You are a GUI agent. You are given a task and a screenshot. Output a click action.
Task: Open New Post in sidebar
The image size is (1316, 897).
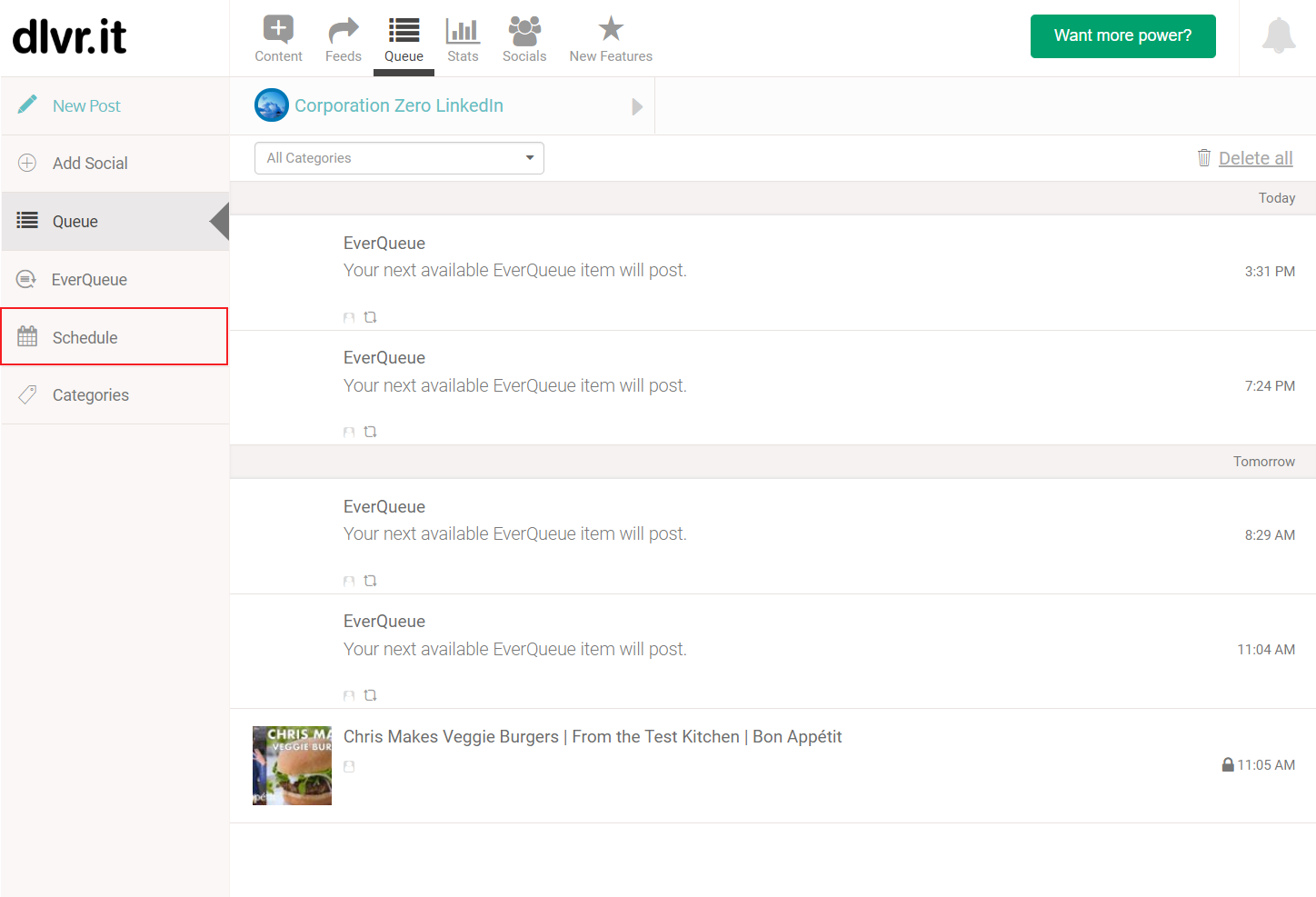(115, 105)
